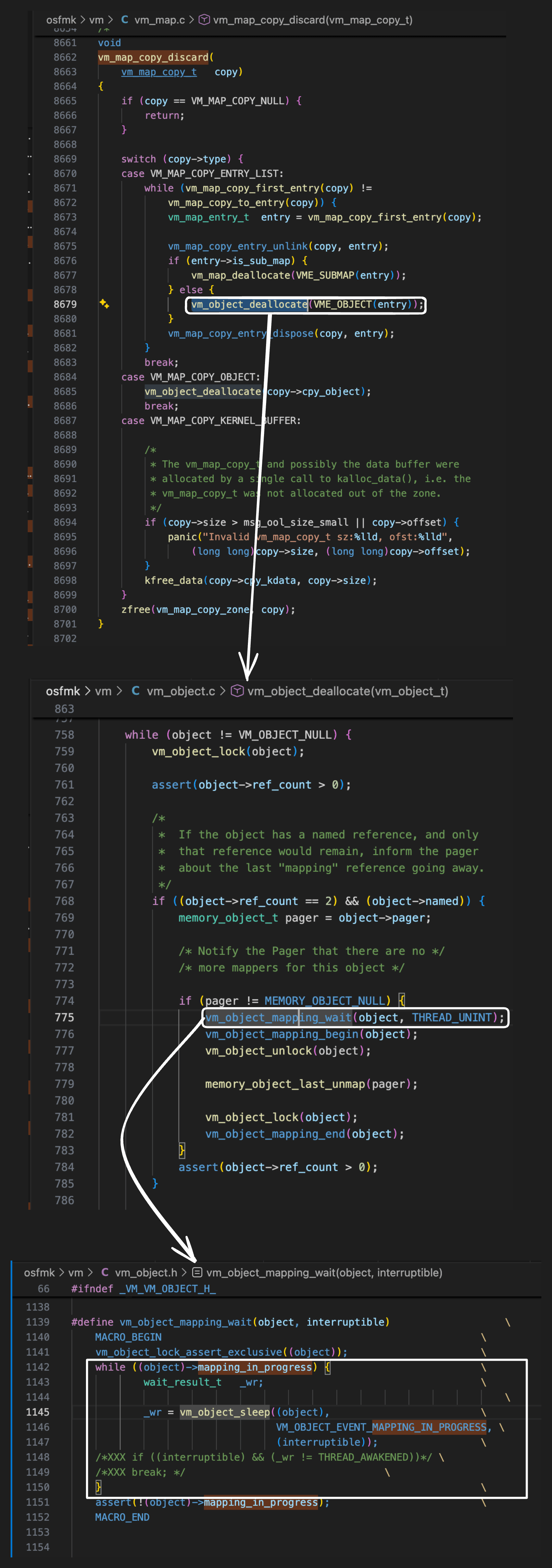Viewport: 552px width, 1568px height.
Task: Follow the underlined vm_map_copy_t type link
Action: [159, 72]
